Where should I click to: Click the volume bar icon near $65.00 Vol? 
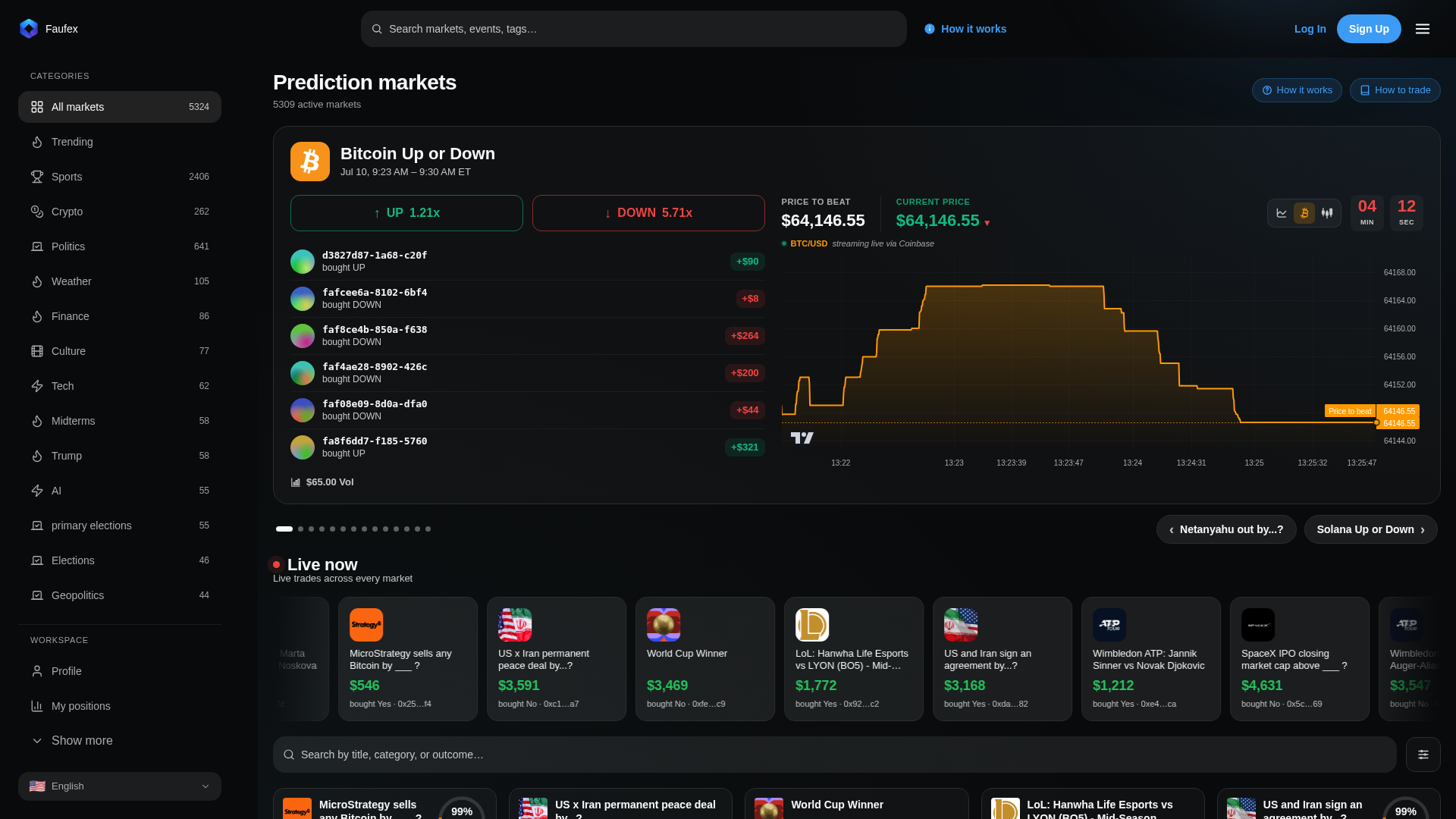pos(296,482)
